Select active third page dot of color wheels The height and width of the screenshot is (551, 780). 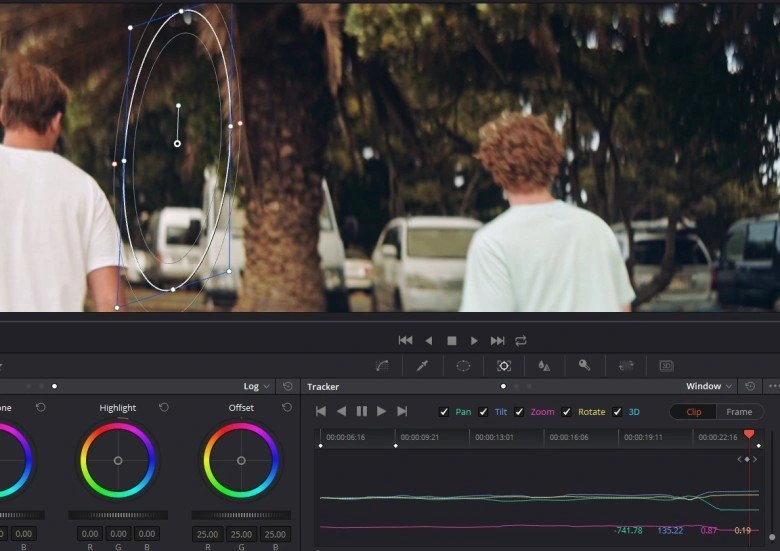click(54, 386)
